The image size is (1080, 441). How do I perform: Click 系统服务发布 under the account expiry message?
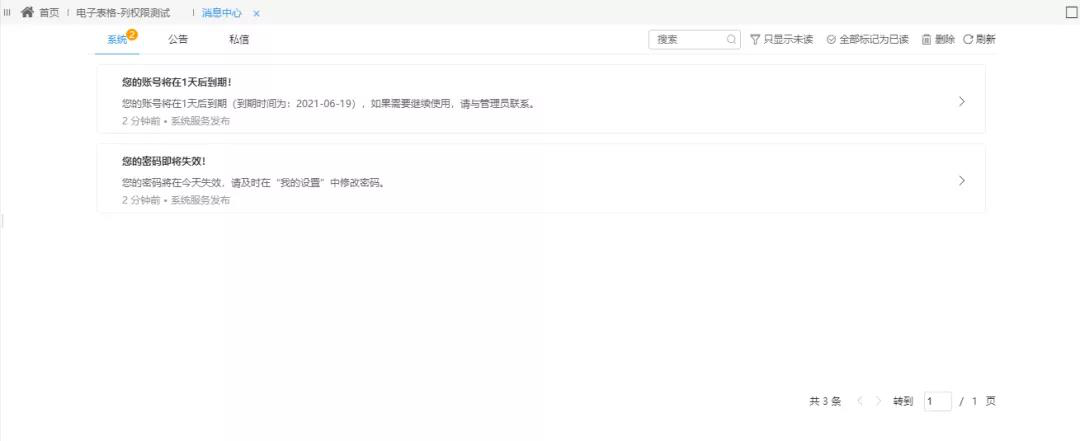point(200,121)
